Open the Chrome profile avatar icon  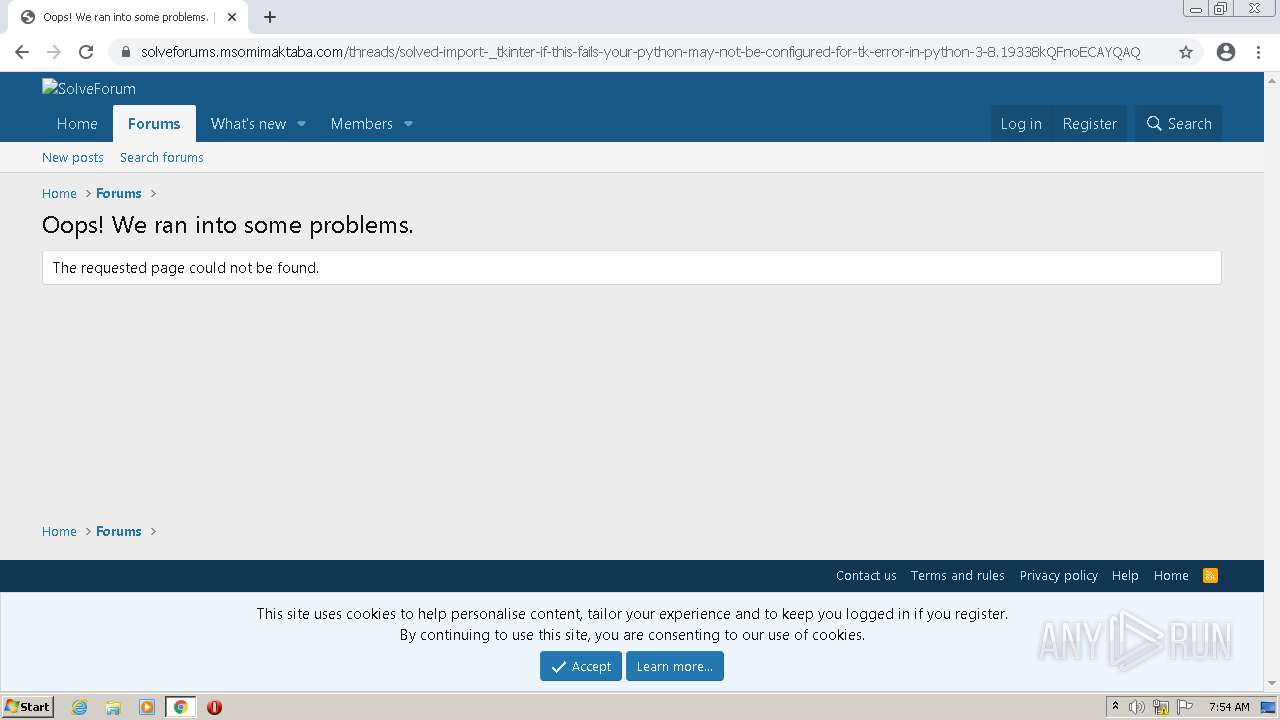point(1226,52)
